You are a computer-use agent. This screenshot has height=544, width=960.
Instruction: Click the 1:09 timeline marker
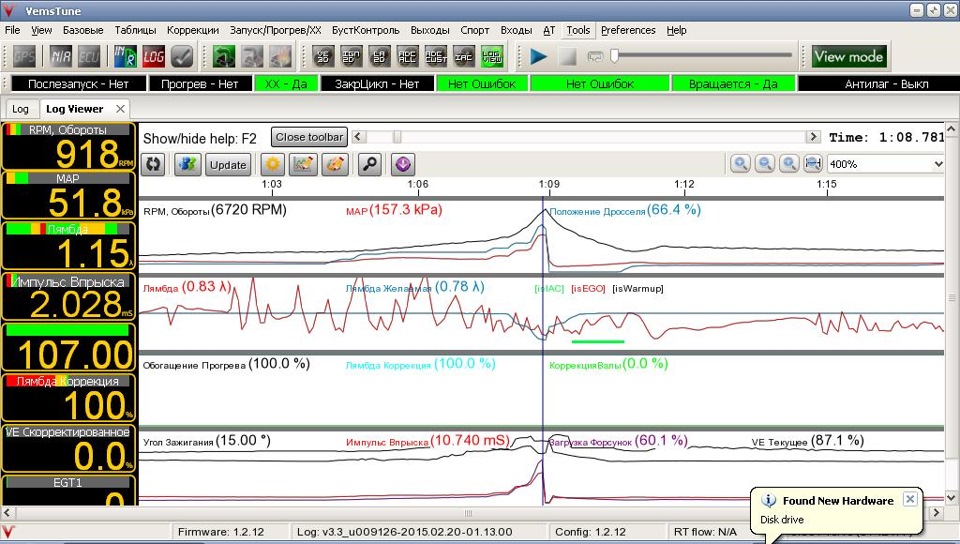pyautogui.click(x=549, y=184)
